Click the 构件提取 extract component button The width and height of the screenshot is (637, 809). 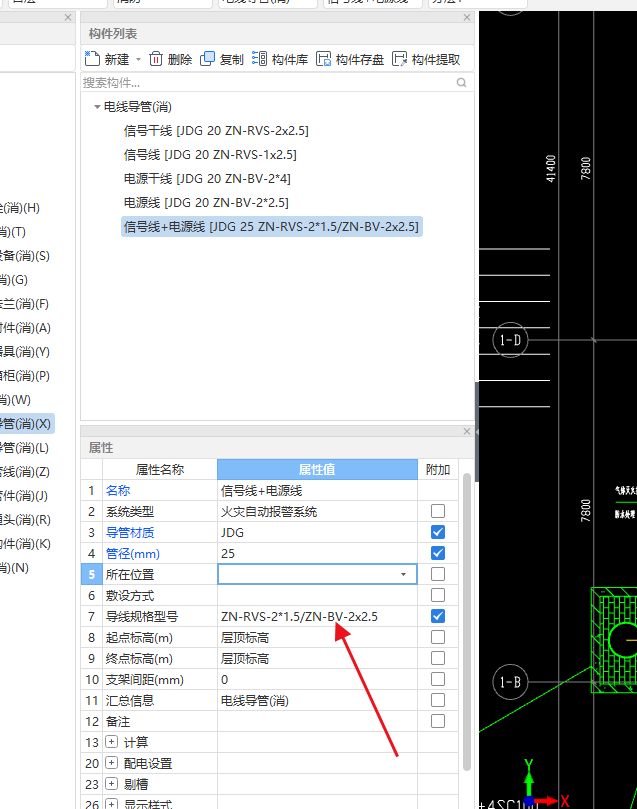tap(426, 59)
